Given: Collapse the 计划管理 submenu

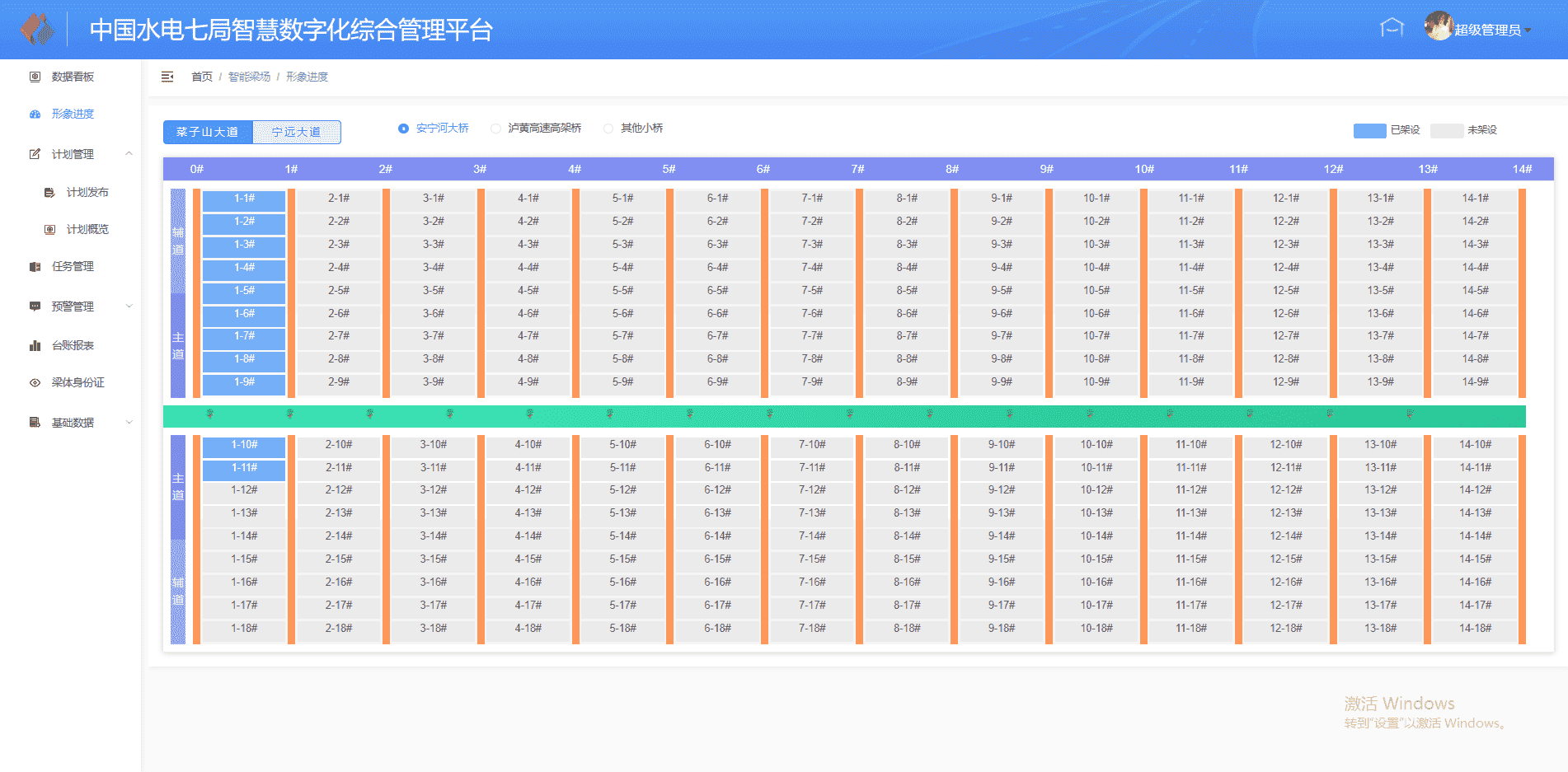Looking at the screenshot, I should [x=129, y=154].
